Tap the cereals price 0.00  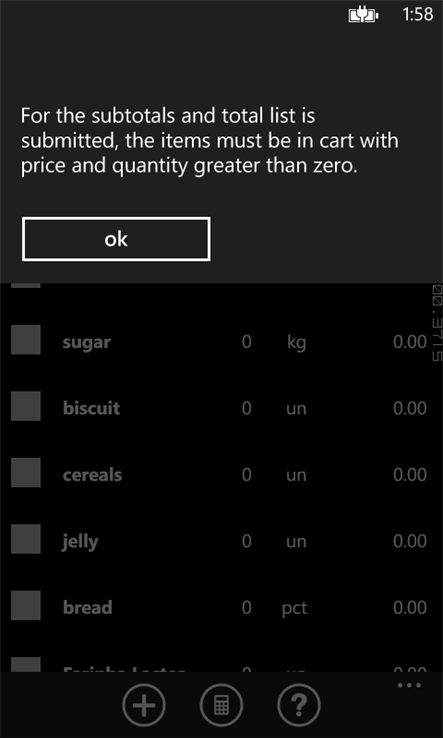click(x=410, y=474)
